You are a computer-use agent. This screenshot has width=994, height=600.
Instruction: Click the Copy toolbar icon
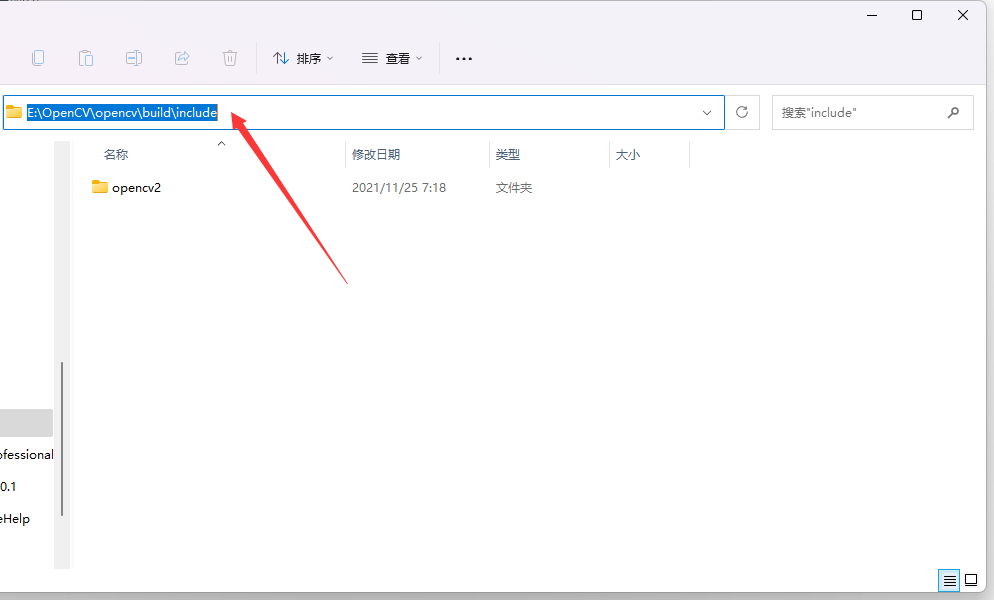(x=38, y=58)
